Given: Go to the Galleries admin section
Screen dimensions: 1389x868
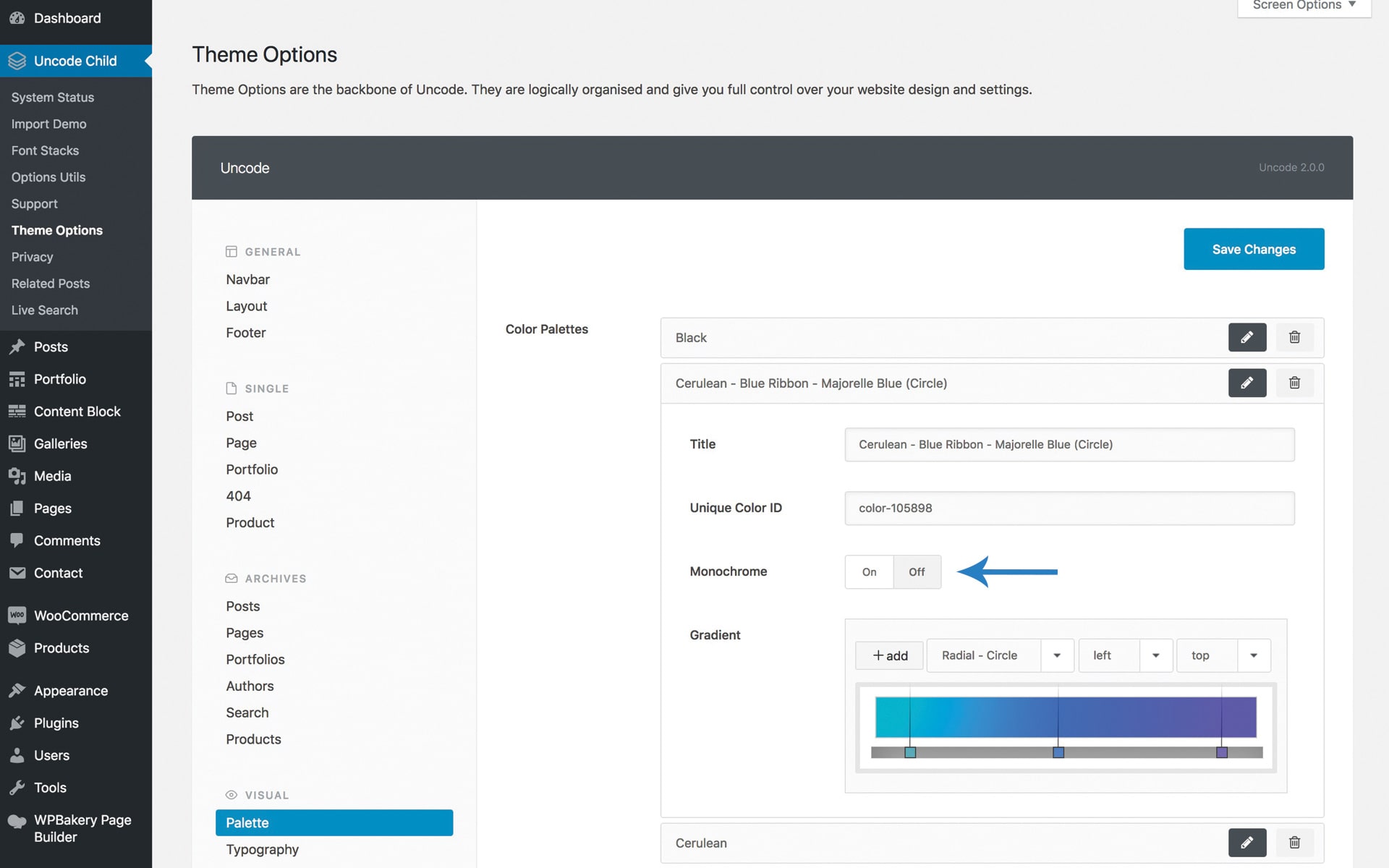Looking at the screenshot, I should [60, 443].
